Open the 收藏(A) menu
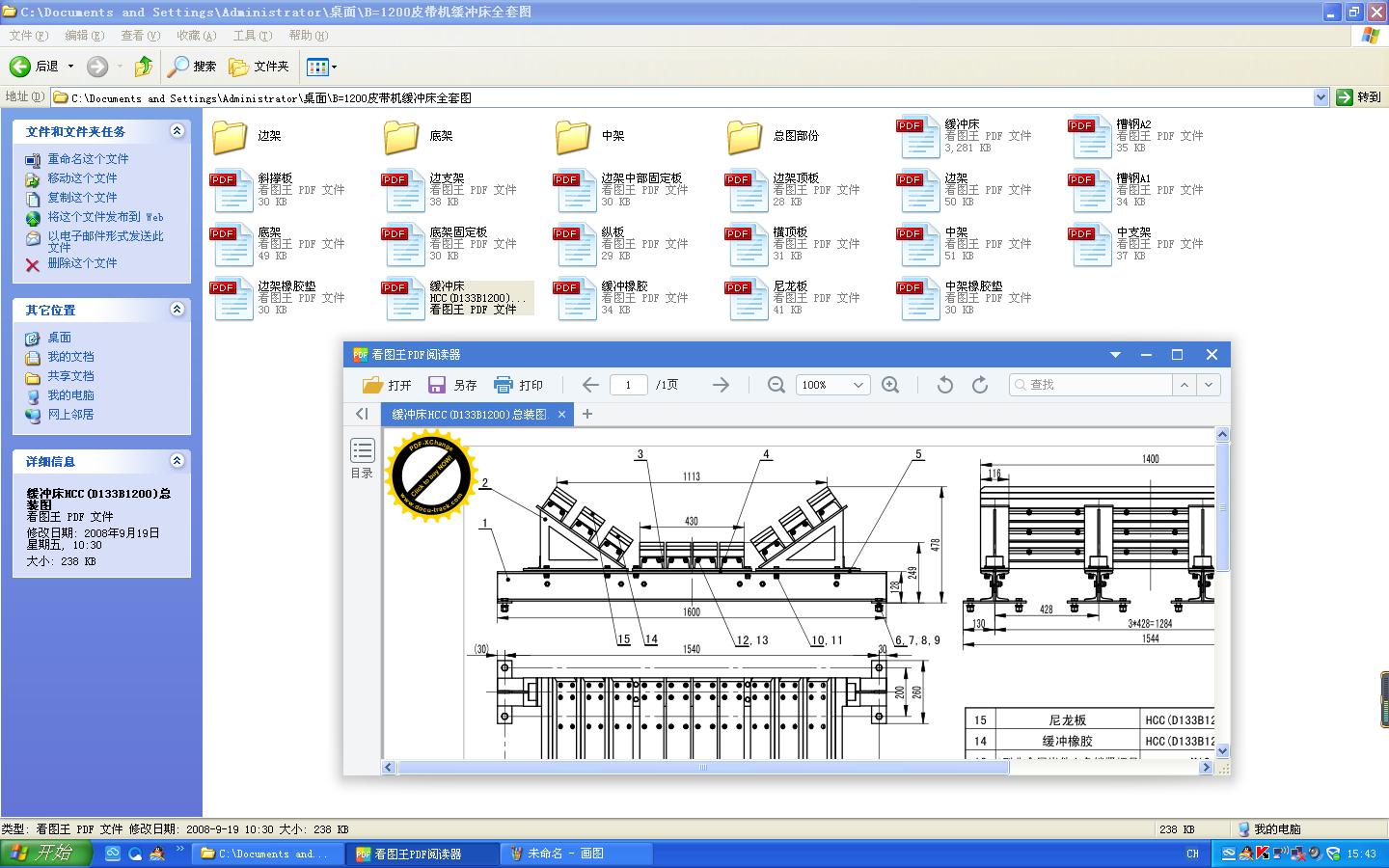Image resolution: width=1389 pixels, height=868 pixels. 196,36
